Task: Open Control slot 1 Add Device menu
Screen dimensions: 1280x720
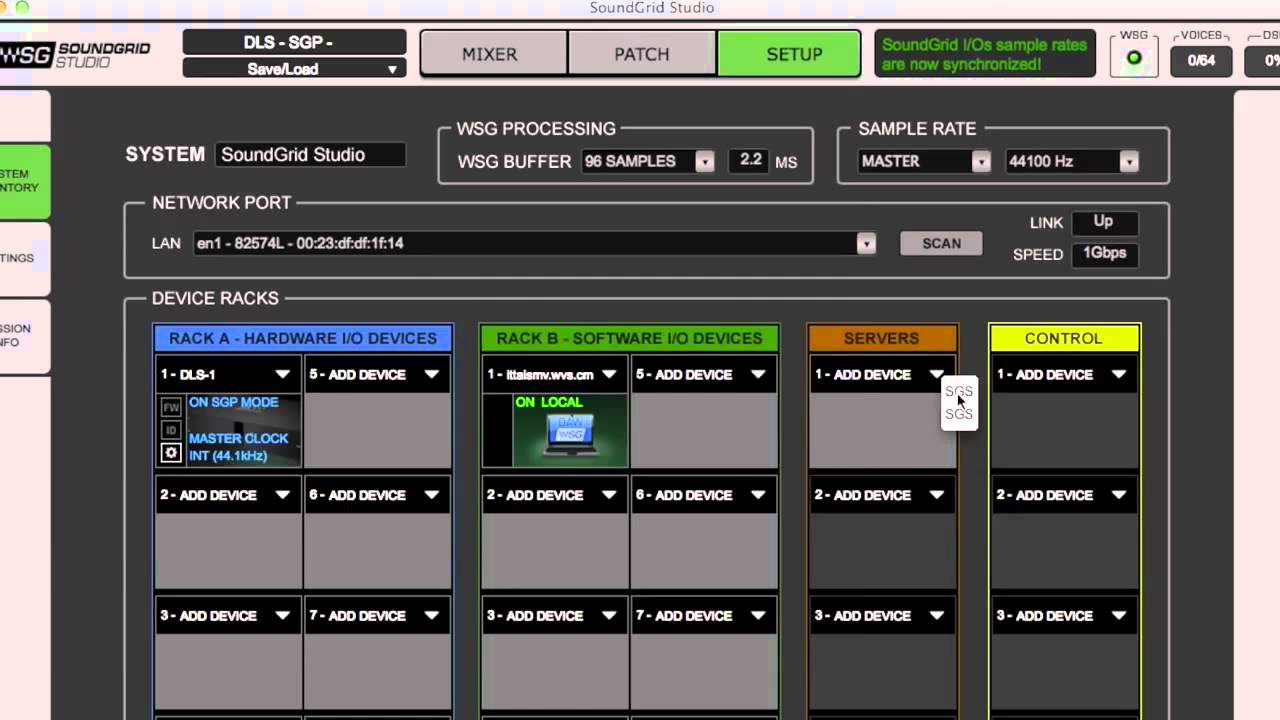Action: [1064, 374]
